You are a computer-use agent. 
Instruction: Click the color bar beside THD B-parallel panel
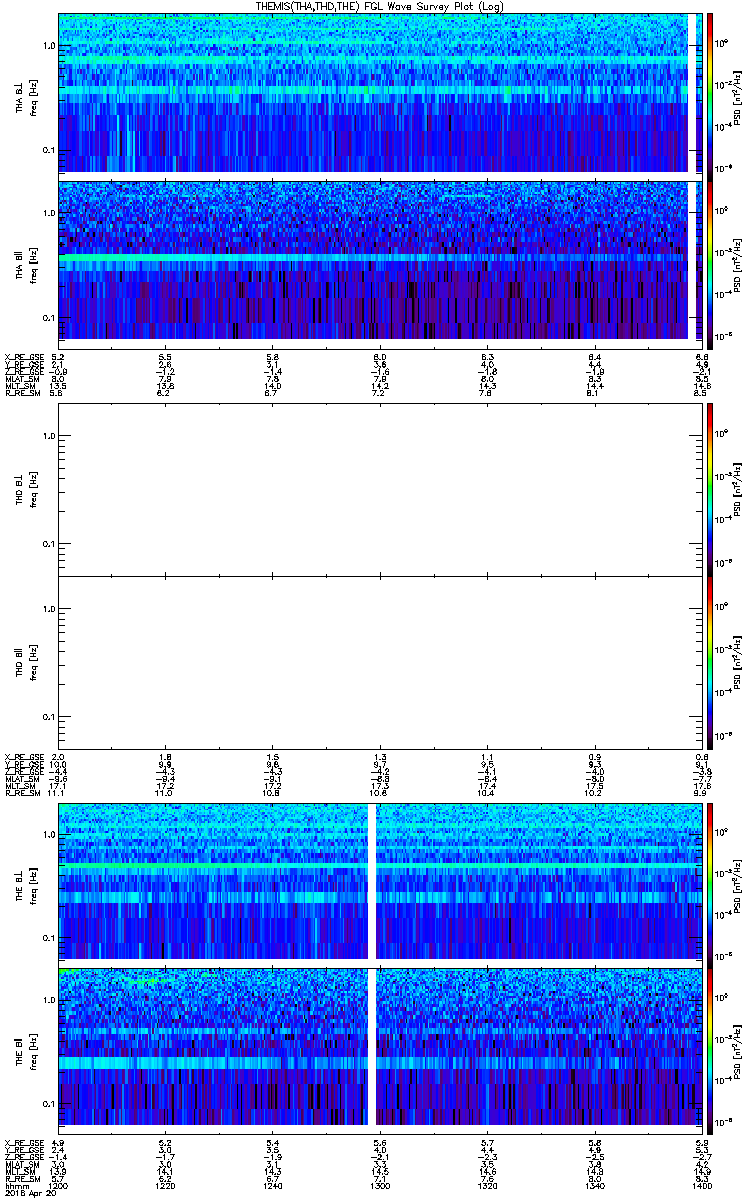pyautogui.click(x=710, y=662)
